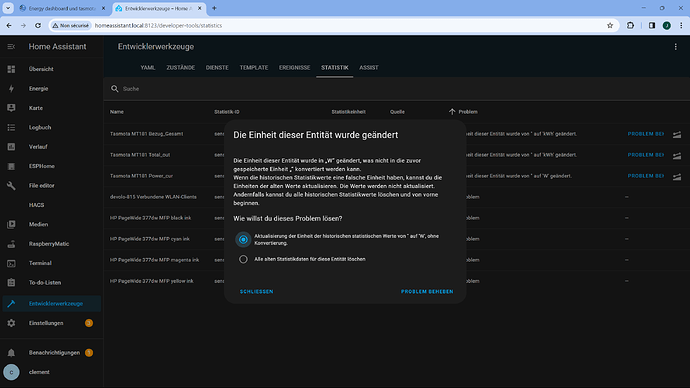Viewport: 690px width, 388px height.
Task: Open Entwicklerwerkzeuge hammer icon
Action: [11, 304]
